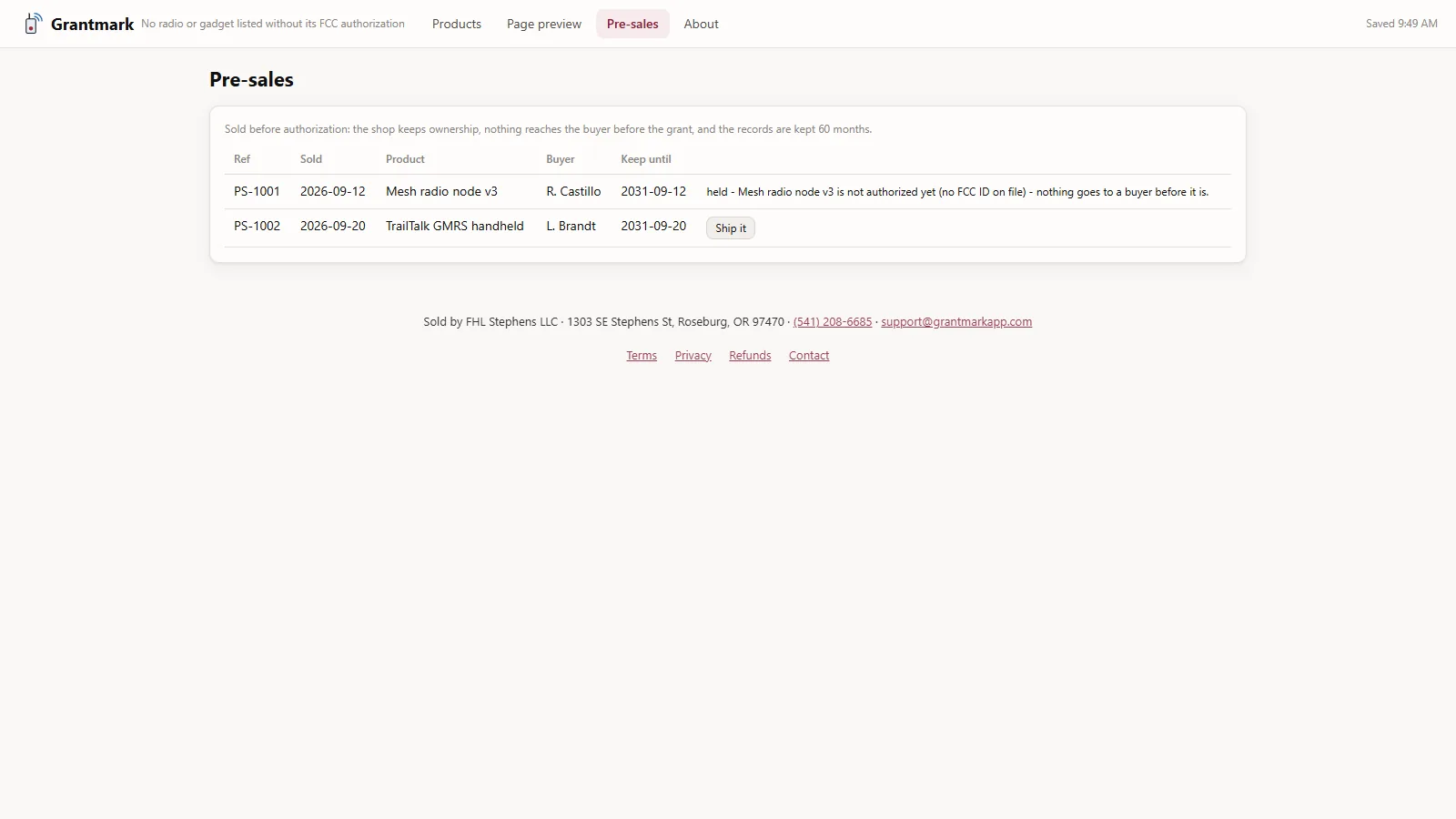Viewport: 1456px width, 819px height.
Task: Open the Privacy footer link
Action: pyautogui.click(x=693, y=356)
